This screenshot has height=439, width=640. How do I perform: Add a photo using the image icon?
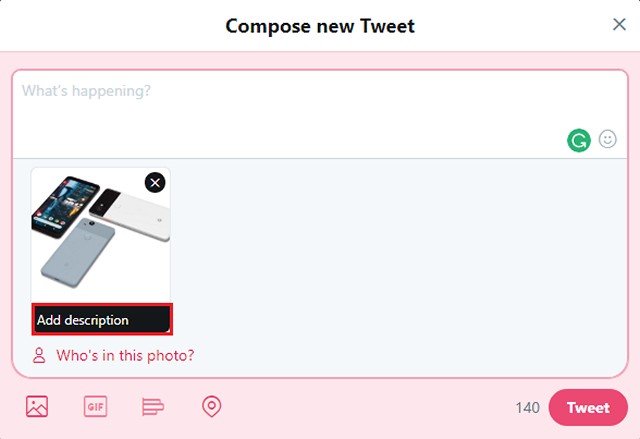click(x=37, y=406)
